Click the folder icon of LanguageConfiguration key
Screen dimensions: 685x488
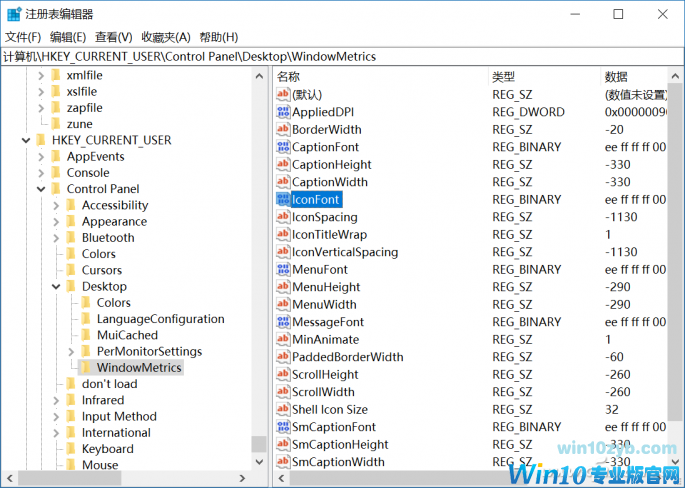(x=86, y=319)
